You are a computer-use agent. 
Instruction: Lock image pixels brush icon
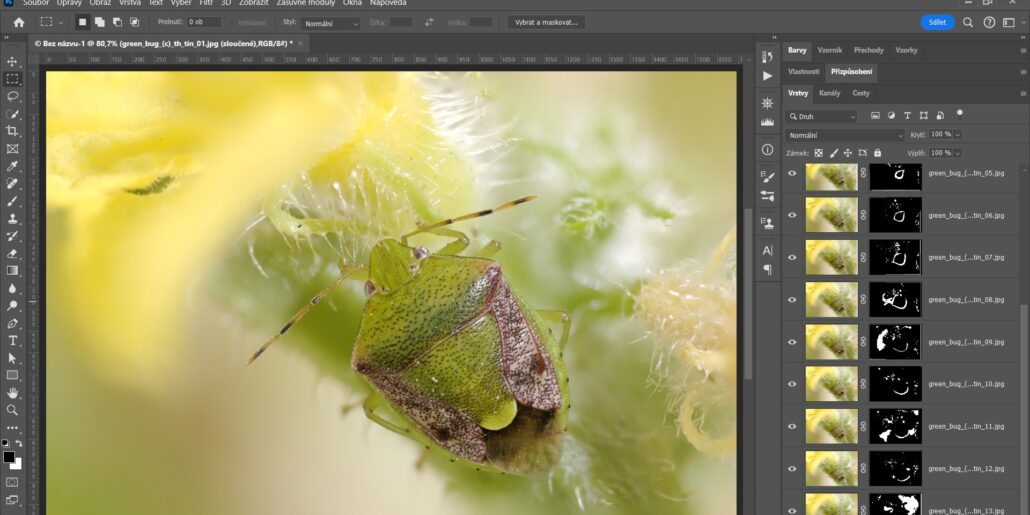834,152
